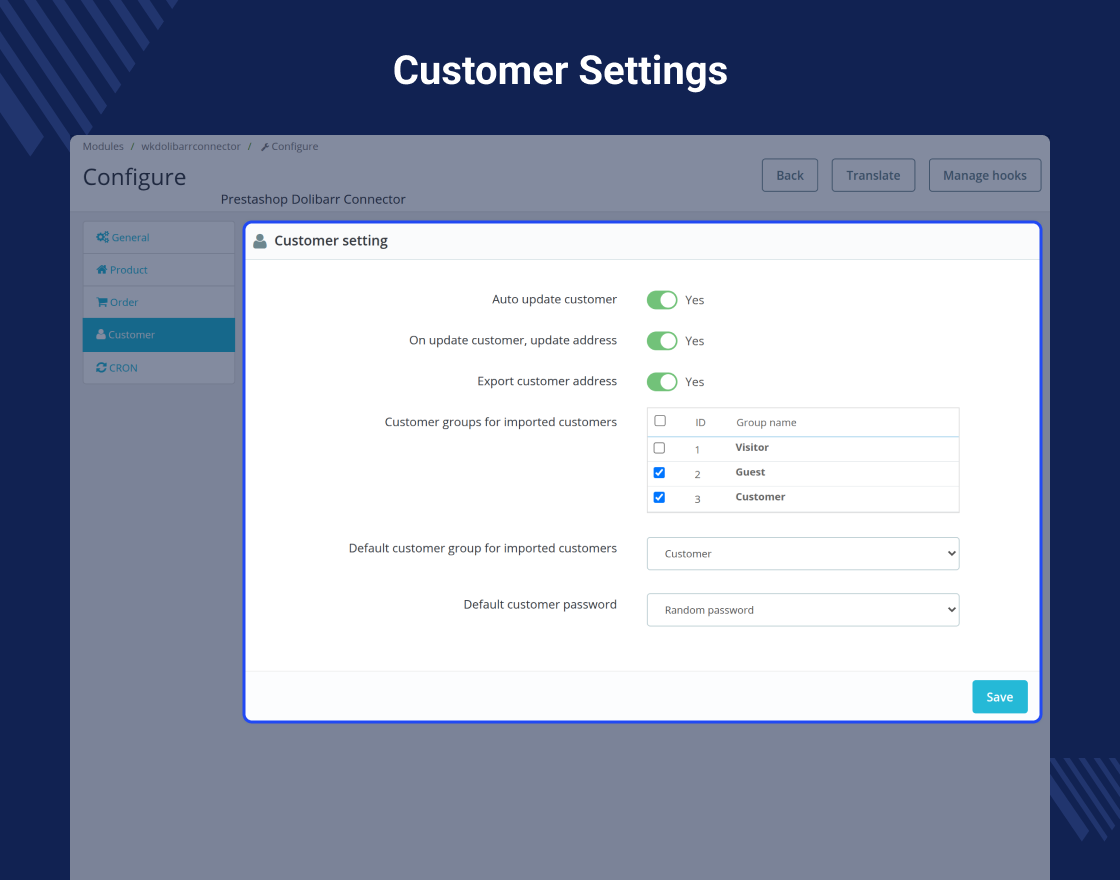Open the CRON settings tab

click(x=159, y=368)
